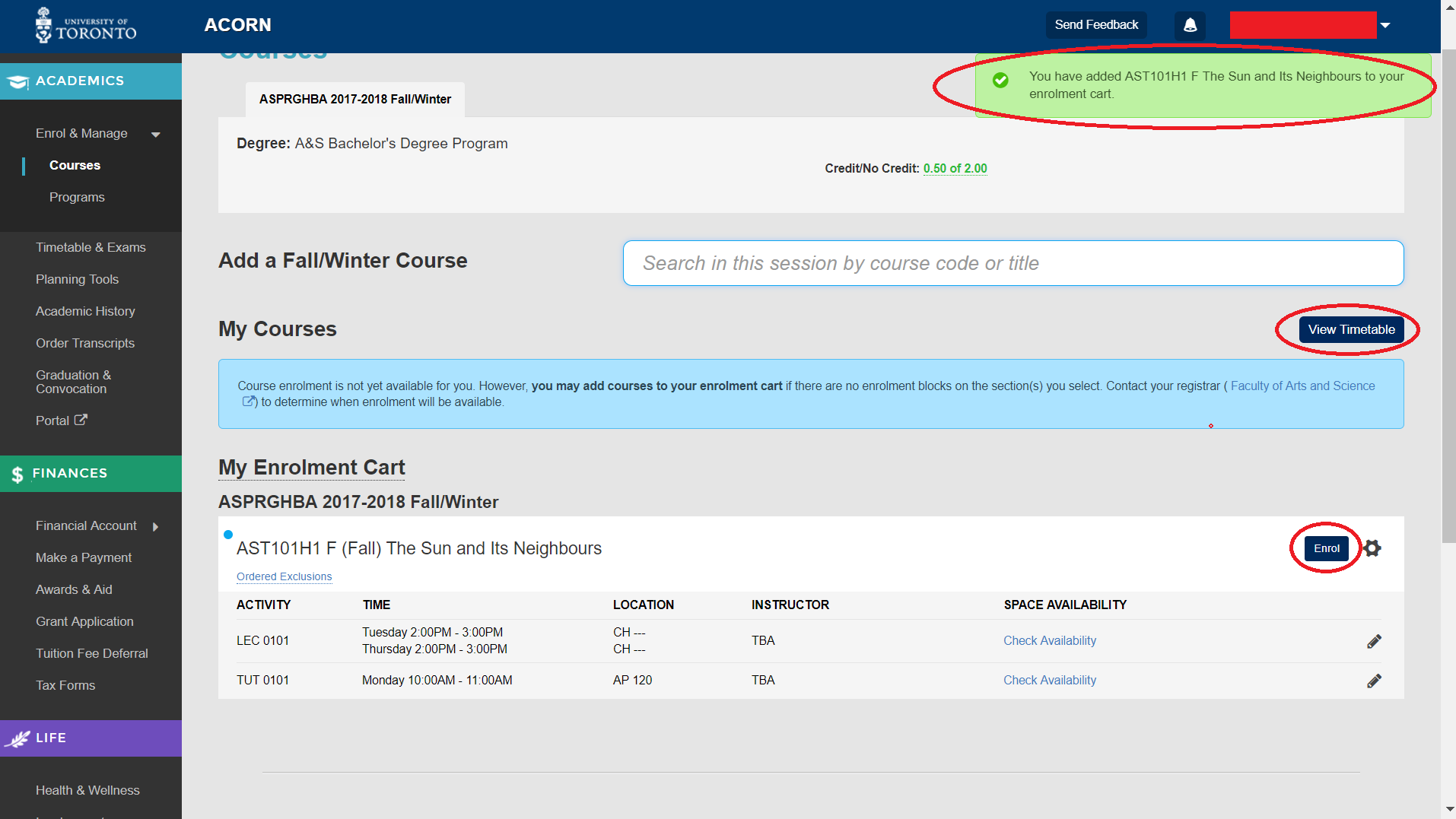The height and width of the screenshot is (819, 1456).
Task: Open the user account dropdown arrow
Action: [x=1385, y=25]
